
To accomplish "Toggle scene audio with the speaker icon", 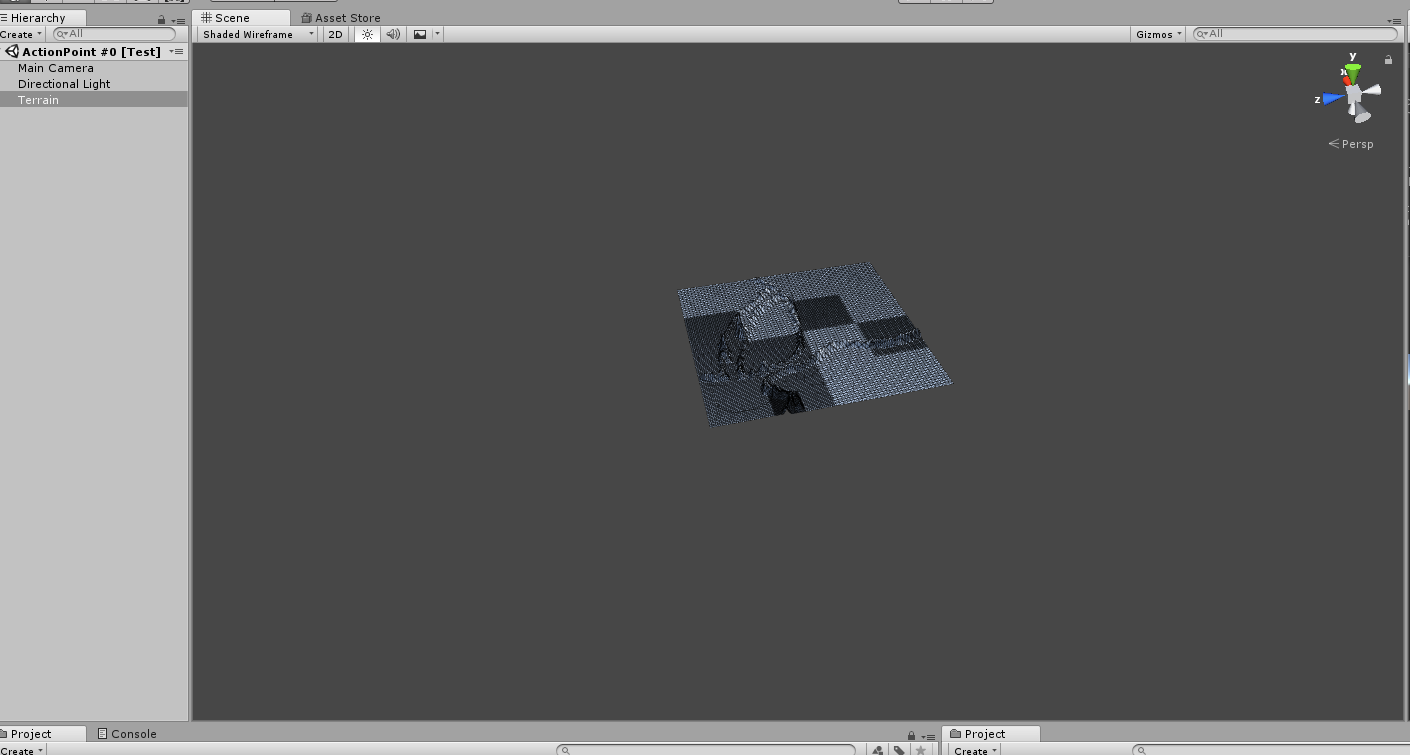I will [x=393, y=34].
